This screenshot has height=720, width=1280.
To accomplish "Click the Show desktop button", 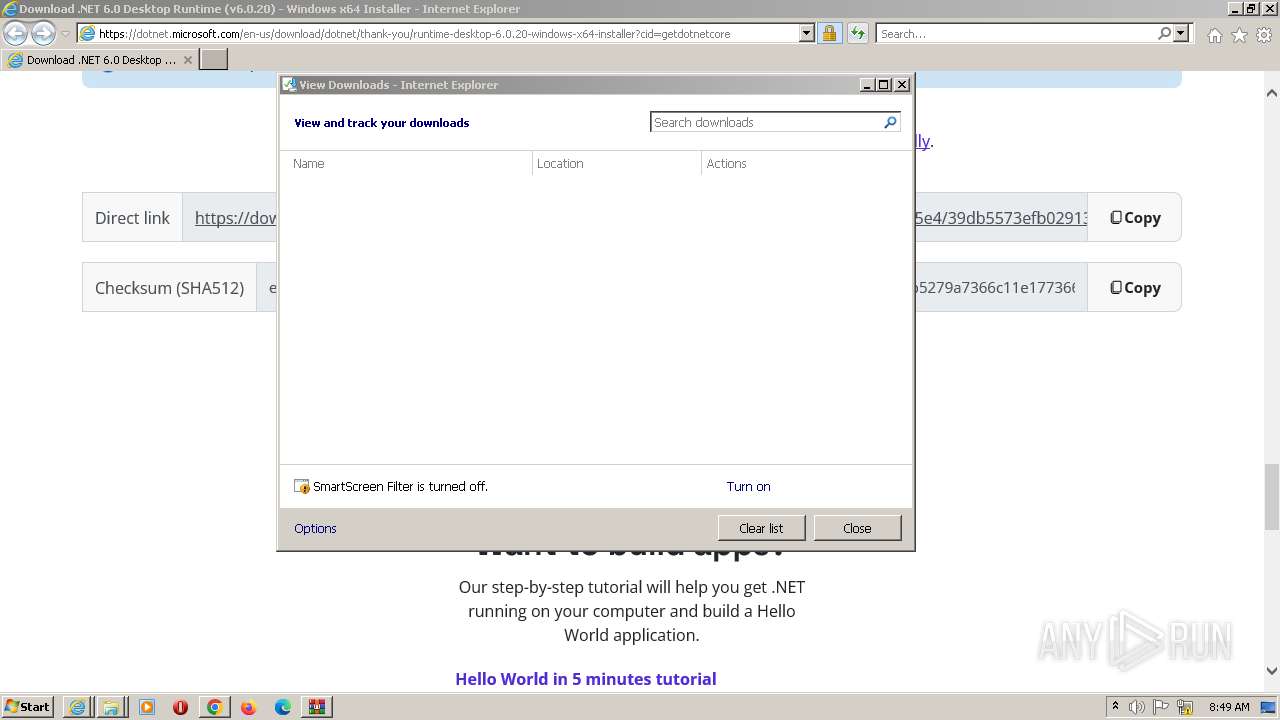I will point(1269,707).
